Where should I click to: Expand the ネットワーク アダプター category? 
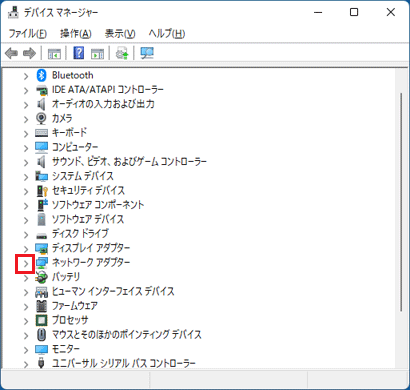26,264
